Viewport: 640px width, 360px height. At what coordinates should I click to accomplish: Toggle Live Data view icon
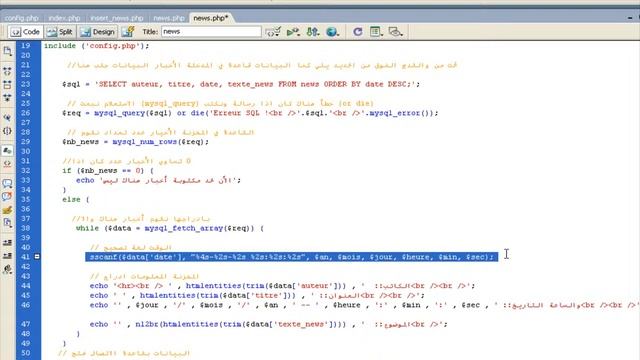click(x=128, y=32)
